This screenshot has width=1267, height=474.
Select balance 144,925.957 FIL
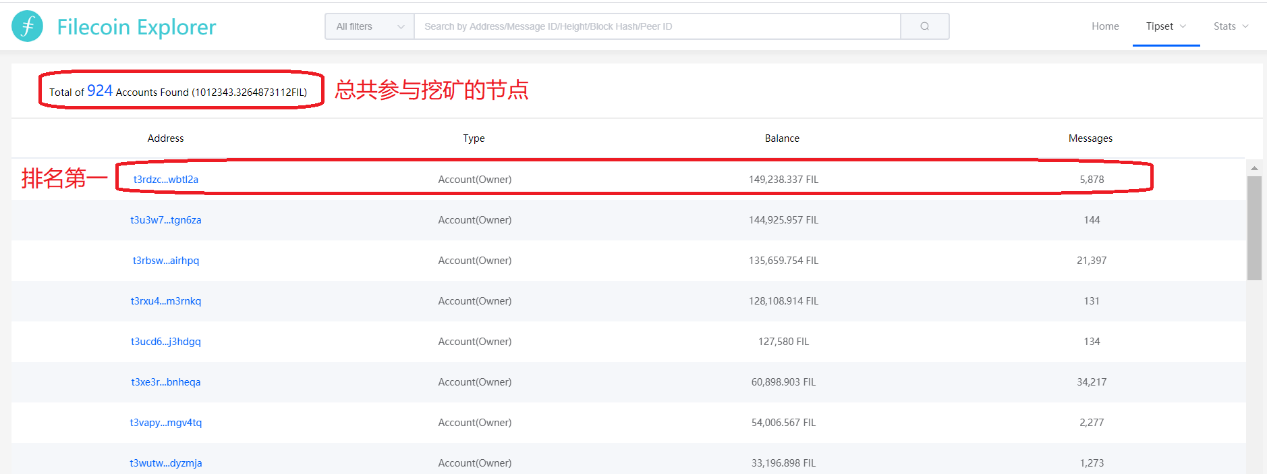click(x=783, y=220)
